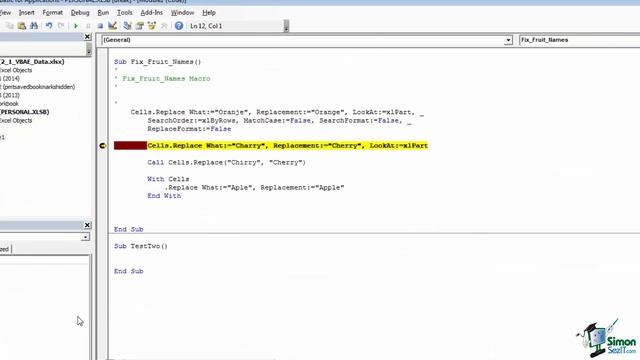Click the Sub Fix_Fruit_Names() line
640x360 pixels.
[x=158, y=62]
